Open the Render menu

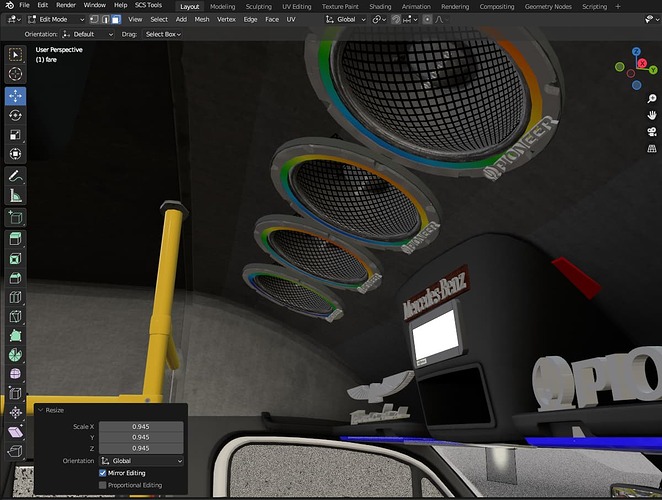coord(65,5)
